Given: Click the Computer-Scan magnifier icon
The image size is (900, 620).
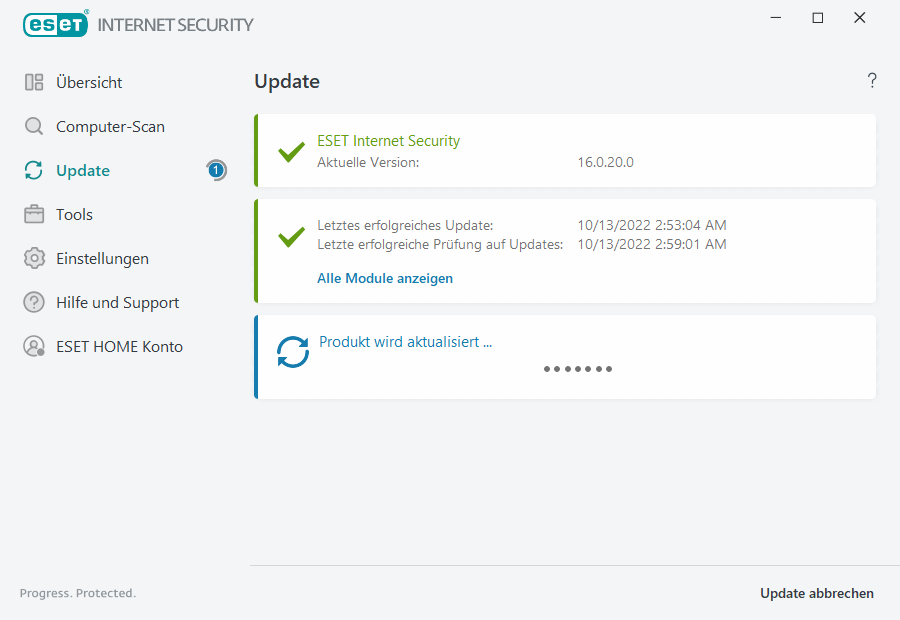Looking at the screenshot, I should (34, 127).
